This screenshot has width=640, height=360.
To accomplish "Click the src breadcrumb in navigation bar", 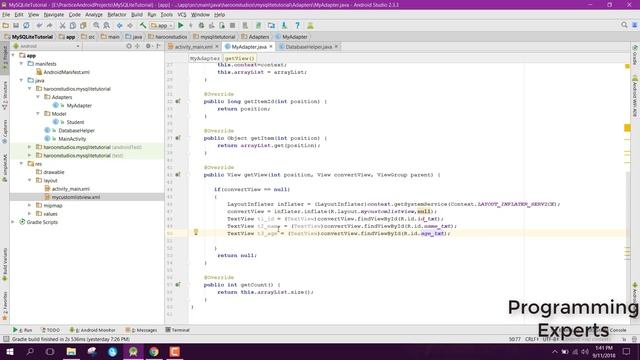I will point(89,37).
